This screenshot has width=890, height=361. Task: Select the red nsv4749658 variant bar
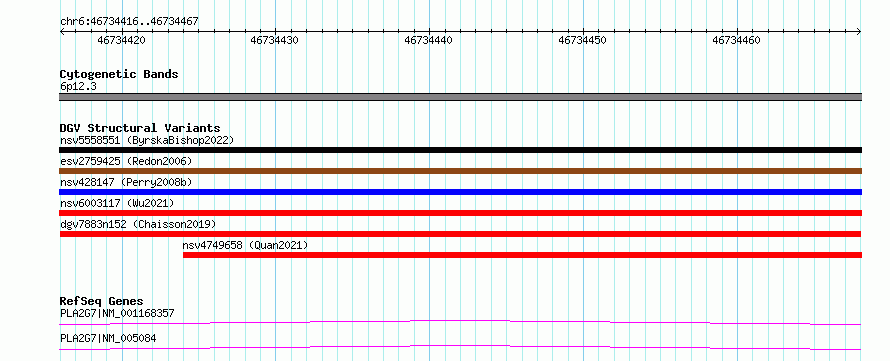[522, 255]
